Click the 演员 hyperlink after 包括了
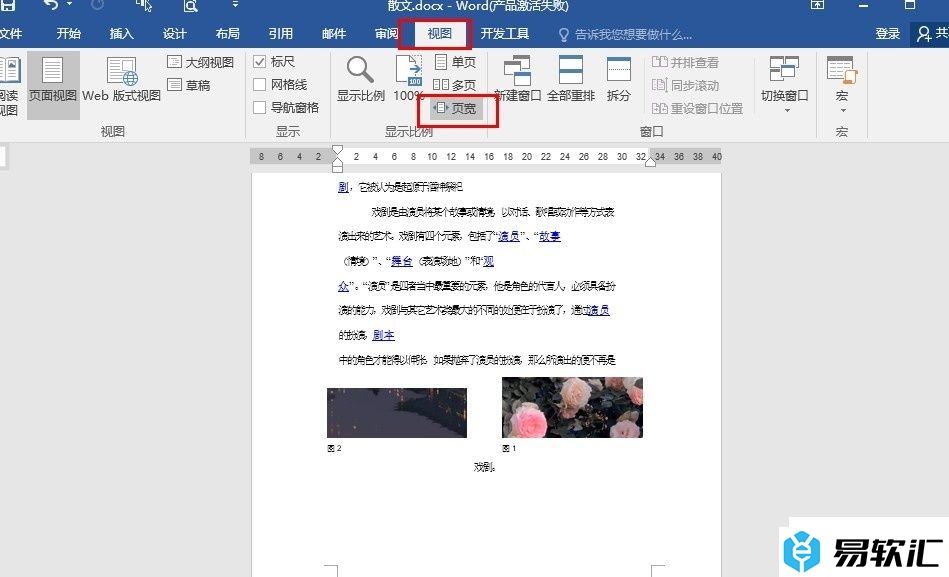This screenshot has height=577, width=949. tap(508, 236)
